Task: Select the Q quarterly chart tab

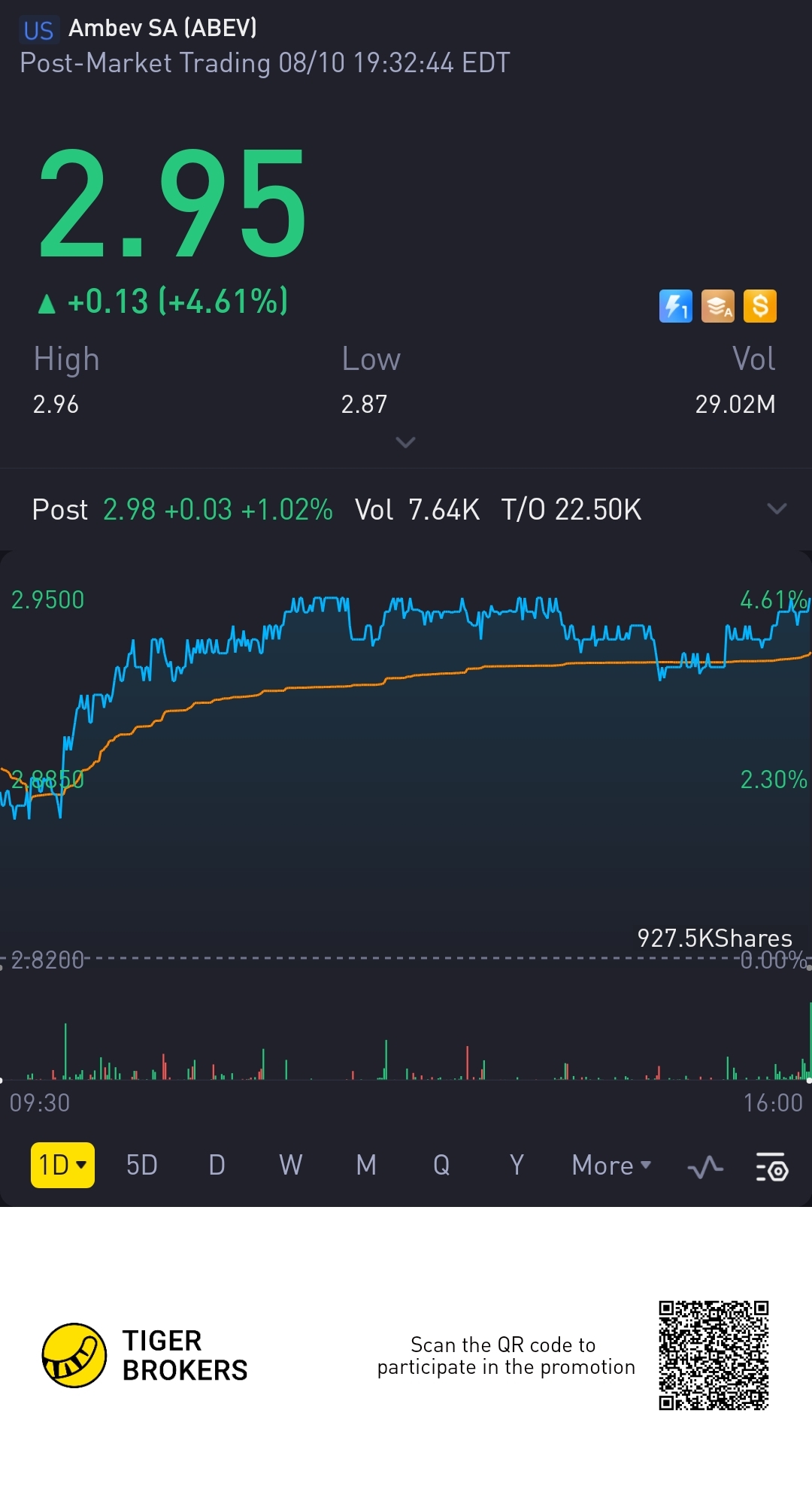Action: (x=441, y=1165)
